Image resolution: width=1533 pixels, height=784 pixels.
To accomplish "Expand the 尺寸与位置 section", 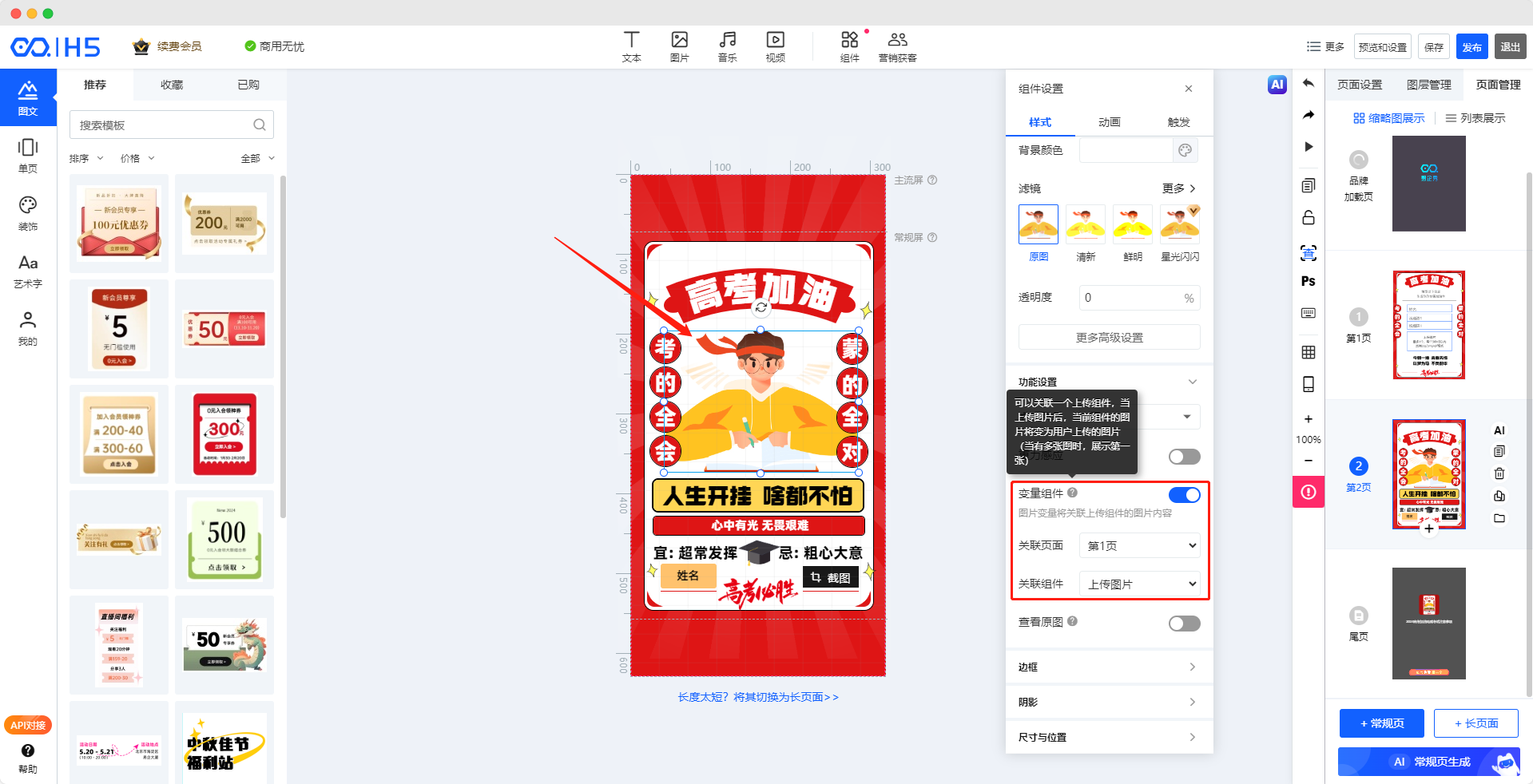I will click(x=1109, y=737).
